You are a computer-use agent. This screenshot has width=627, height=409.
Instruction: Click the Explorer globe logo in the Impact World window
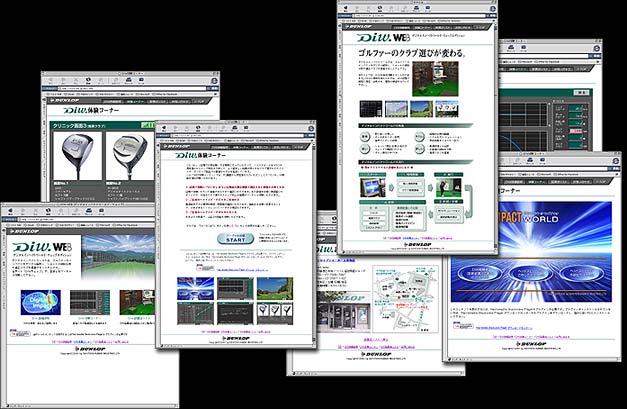tap(615, 161)
